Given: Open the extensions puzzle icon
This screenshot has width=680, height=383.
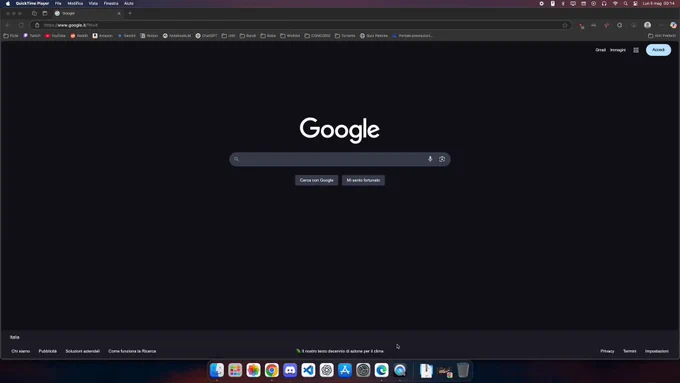Looking at the screenshot, I should 619,25.
